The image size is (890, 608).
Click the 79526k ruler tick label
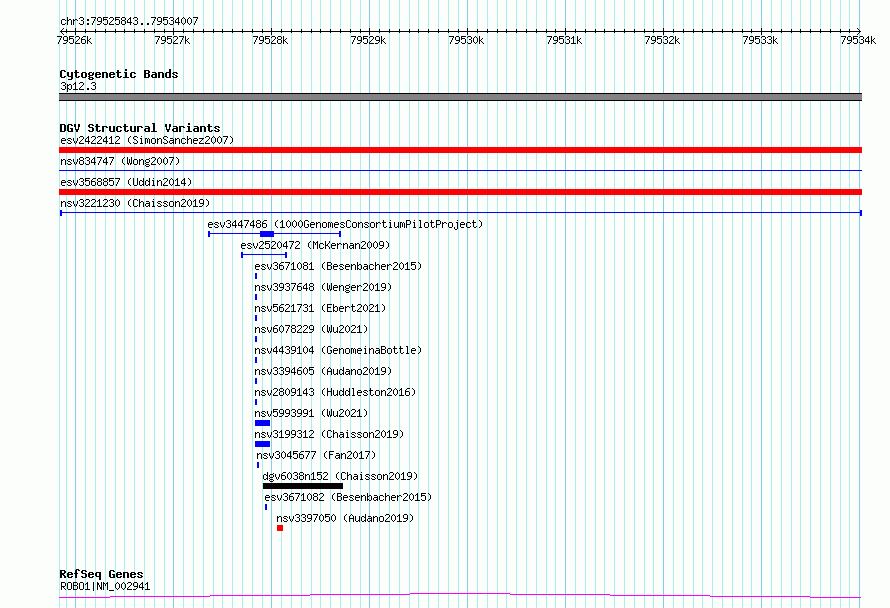74,40
